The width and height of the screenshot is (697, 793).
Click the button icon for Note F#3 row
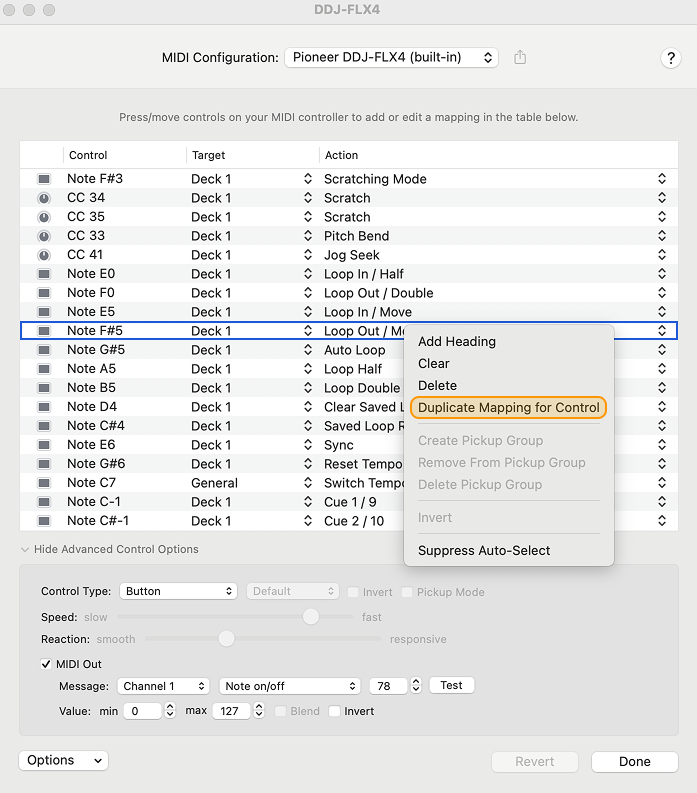coord(44,179)
